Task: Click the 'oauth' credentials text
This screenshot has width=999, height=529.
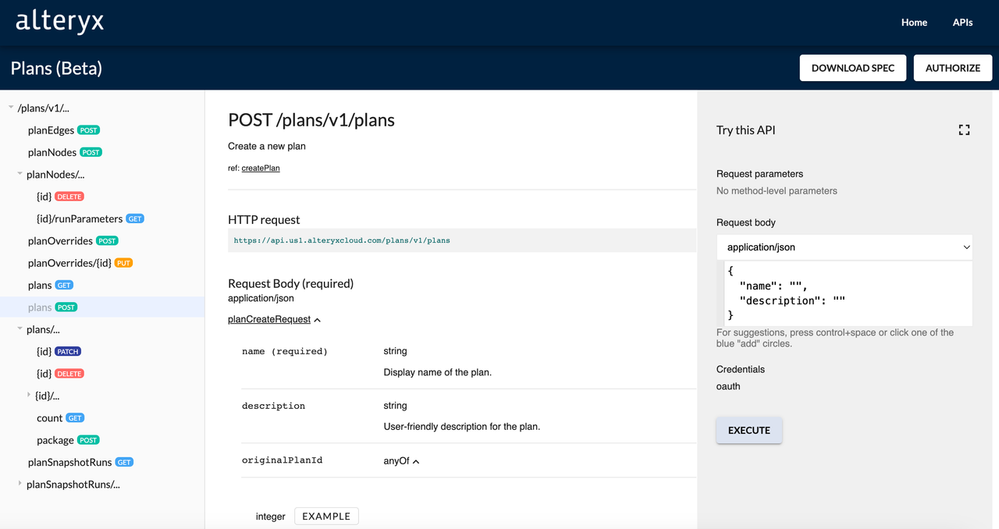Action: pos(728,386)
